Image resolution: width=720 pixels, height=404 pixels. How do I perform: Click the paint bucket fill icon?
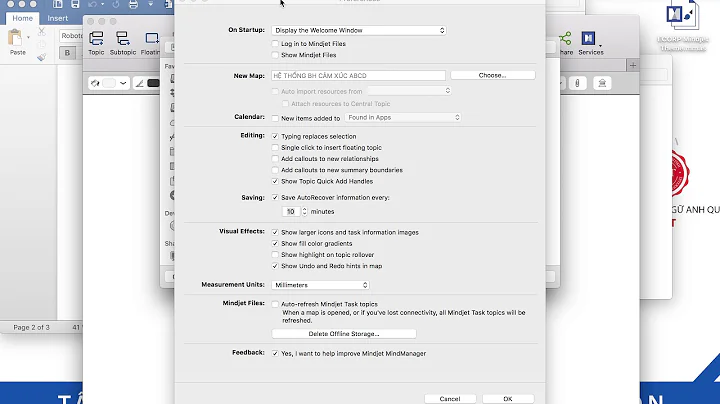[x=95, y=83]
